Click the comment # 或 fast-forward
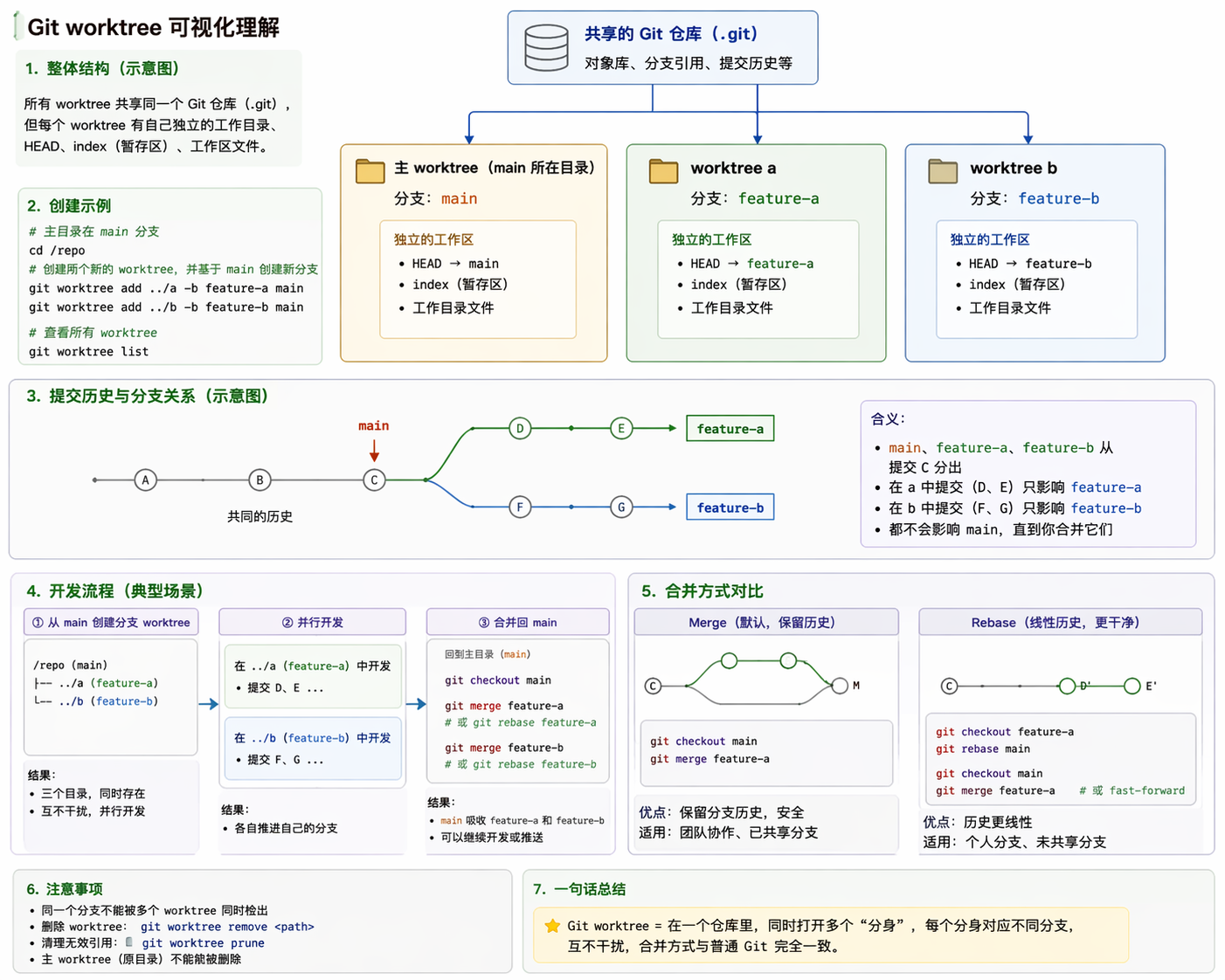 (1132, 790)
